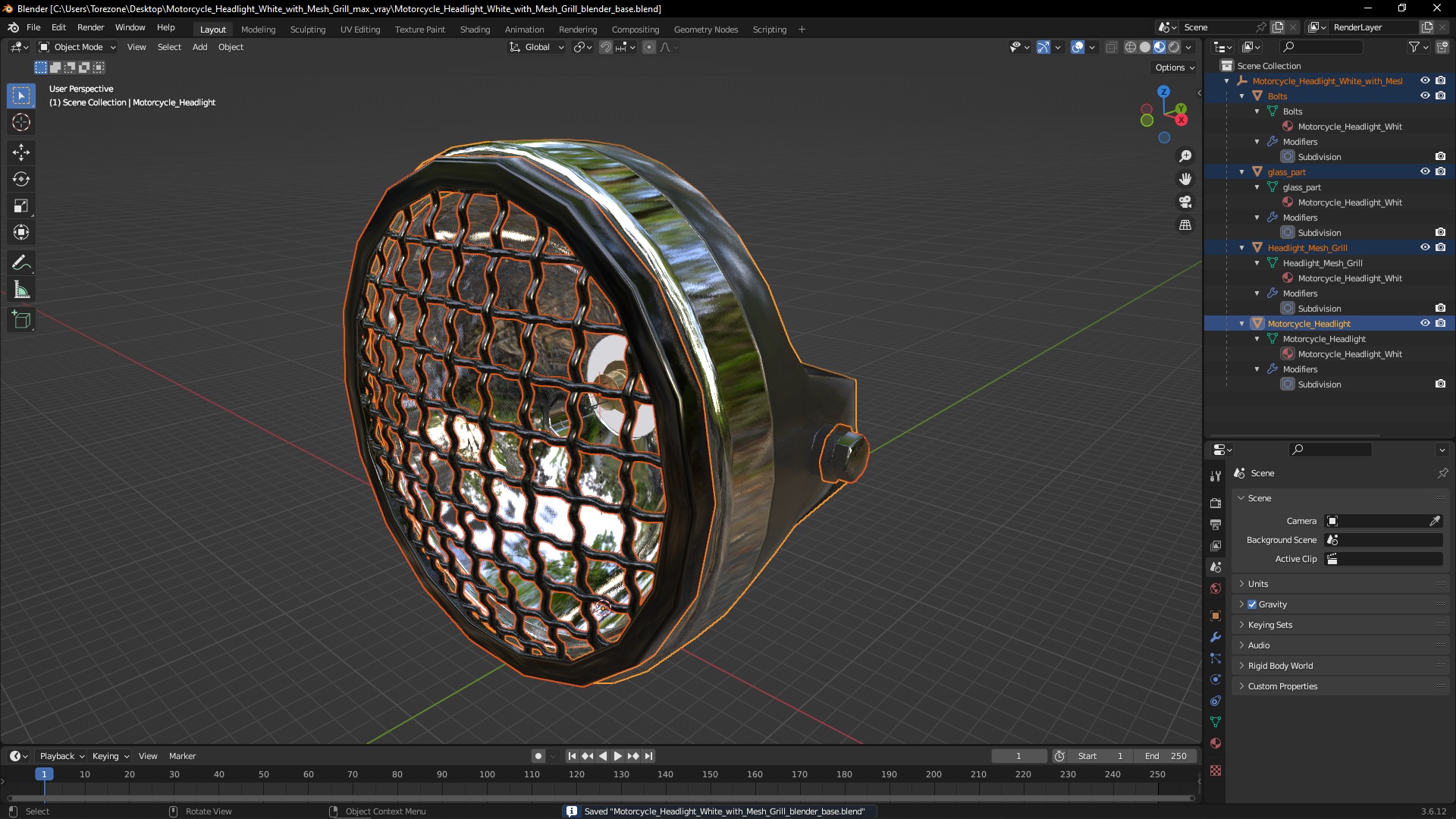Open the View Layer properties tab
The width and height of the screenshot is (1456, 819).
pyautogui.click(x=1216, y=545)
